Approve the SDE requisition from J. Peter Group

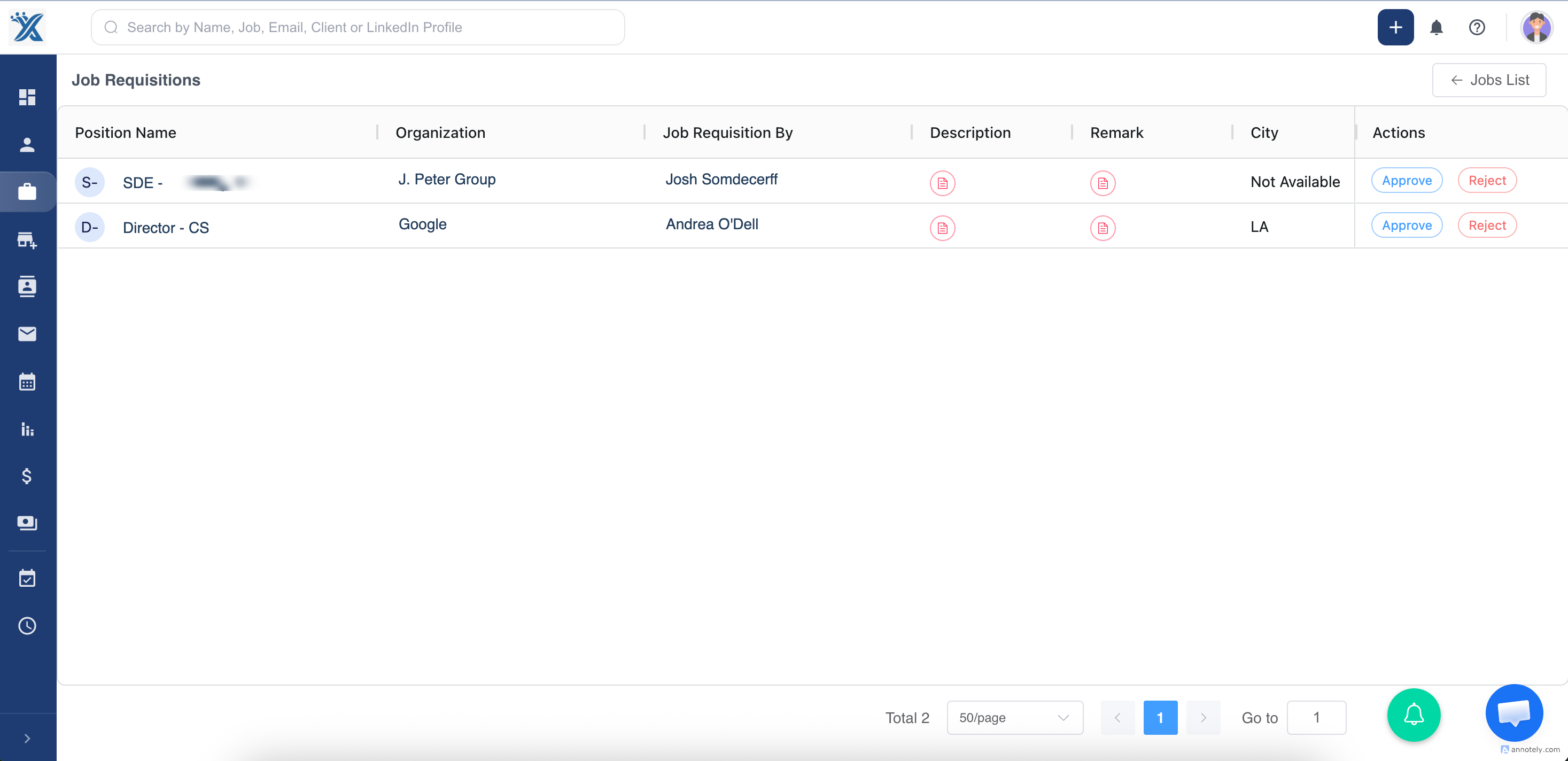click(1407, 180)
